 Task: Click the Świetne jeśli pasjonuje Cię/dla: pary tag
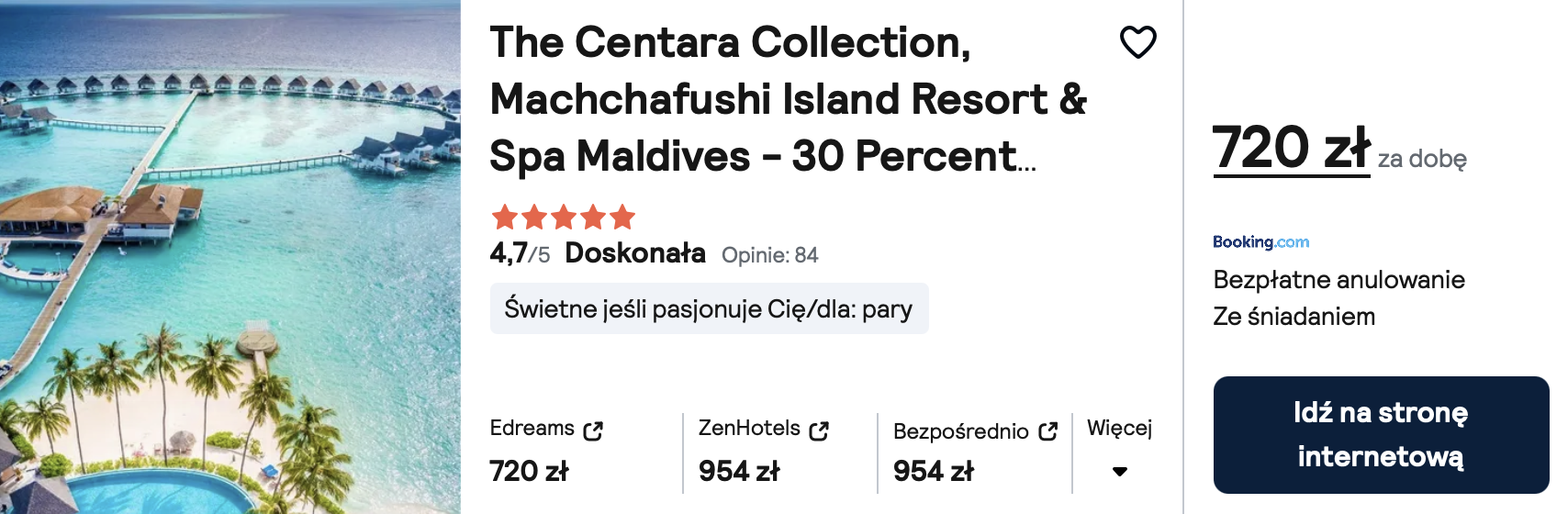[x=709, y=308]
